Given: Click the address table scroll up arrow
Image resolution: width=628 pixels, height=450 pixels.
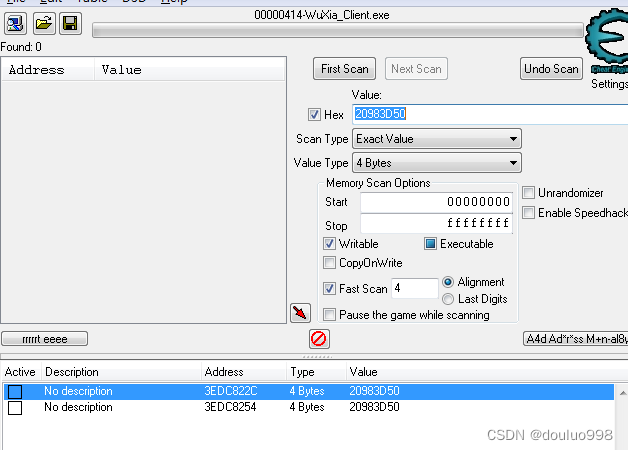Looking at the screenshot, I should click(623, 393).
